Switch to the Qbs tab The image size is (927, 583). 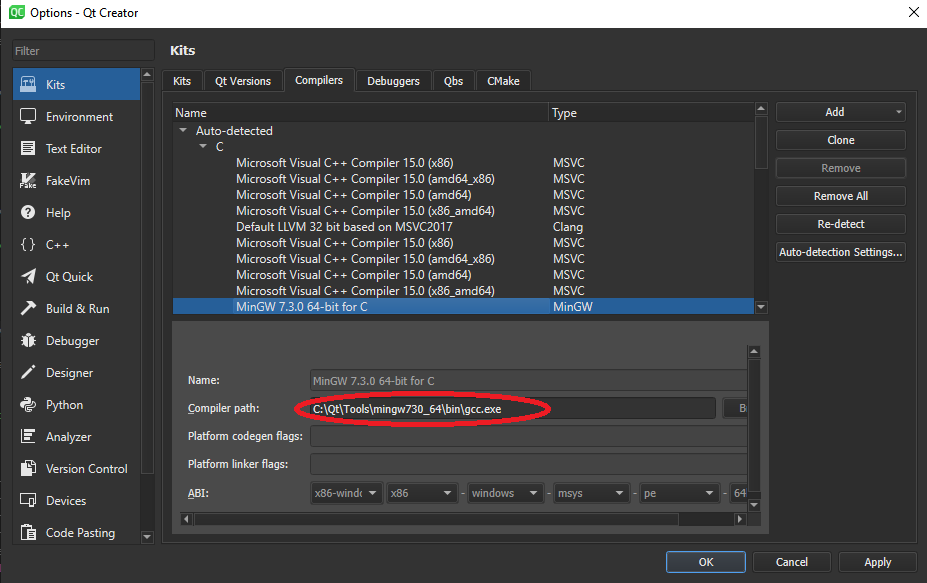[453, 81]
